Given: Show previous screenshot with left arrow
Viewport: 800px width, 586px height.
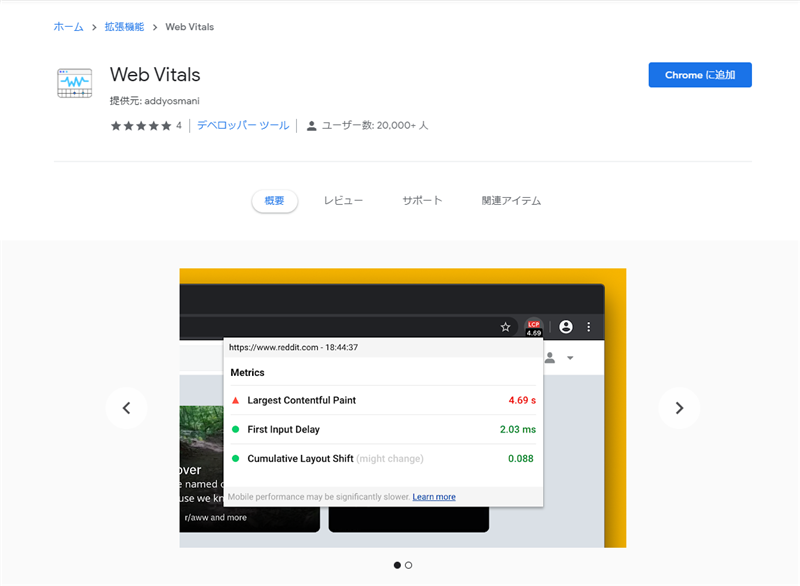Looking at the screenshot, I should click(126, 408).
